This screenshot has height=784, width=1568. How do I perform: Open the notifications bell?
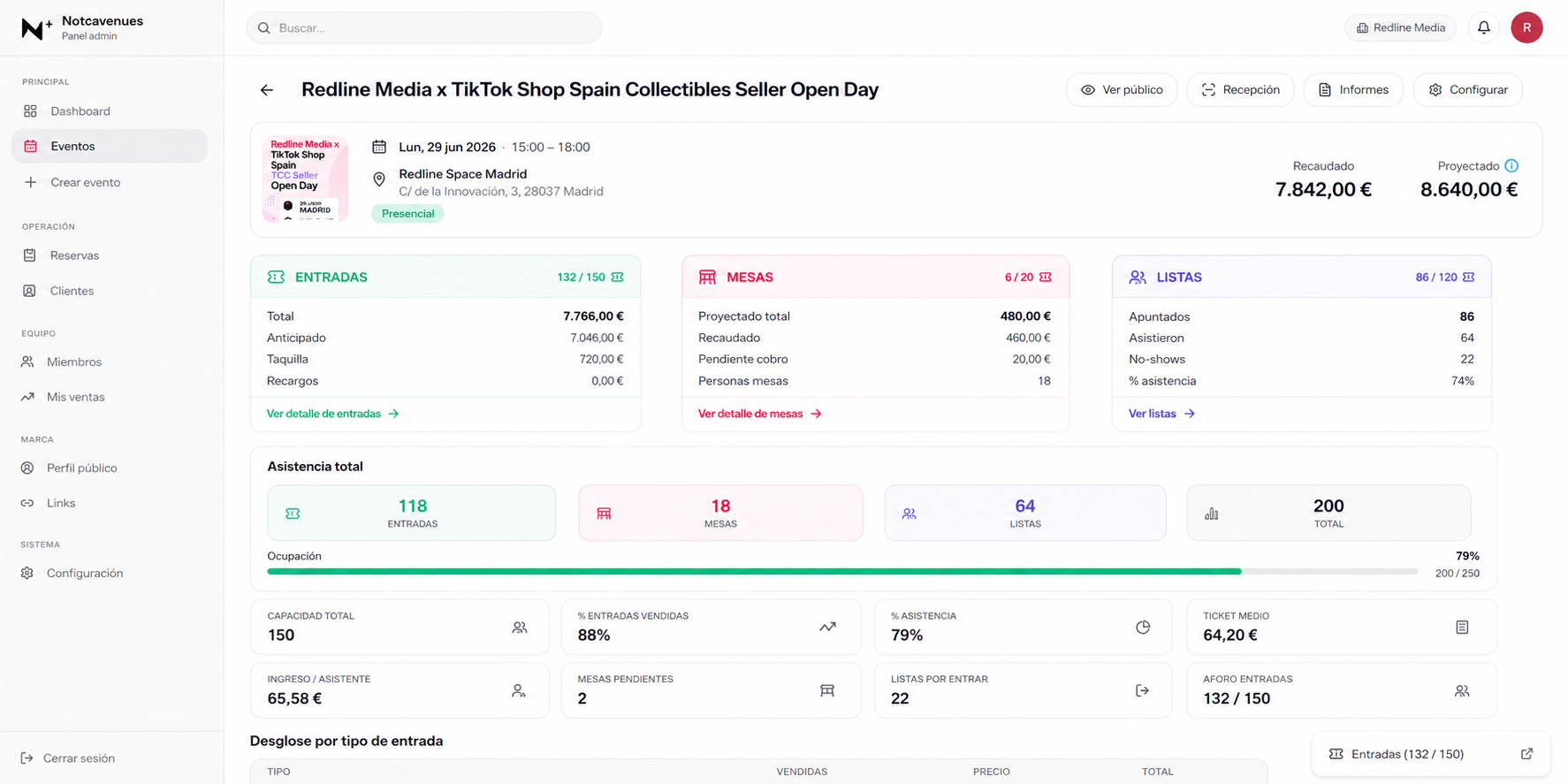coord(1484,28)
